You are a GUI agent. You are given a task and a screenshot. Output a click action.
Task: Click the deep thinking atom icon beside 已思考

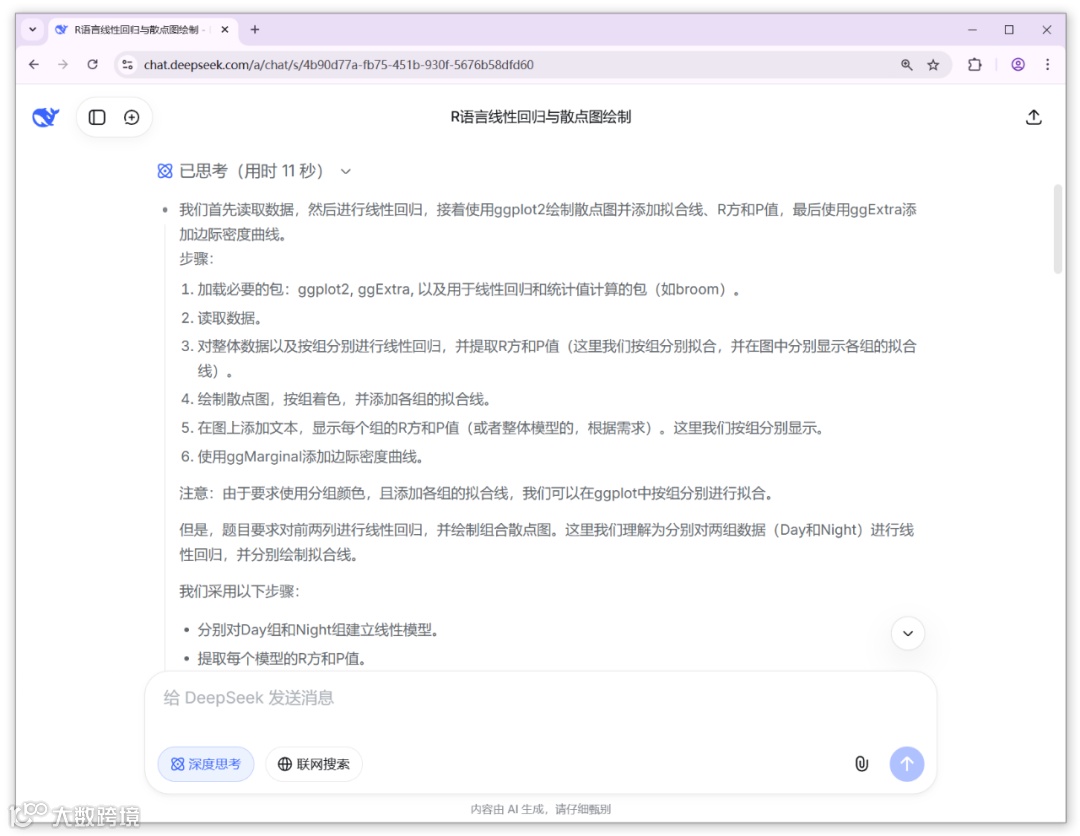point(165,171)
